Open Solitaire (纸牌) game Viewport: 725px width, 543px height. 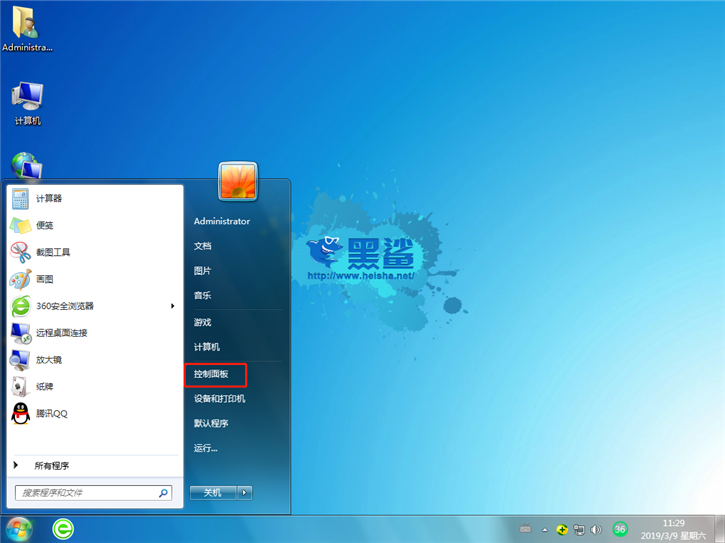(45, 386)
